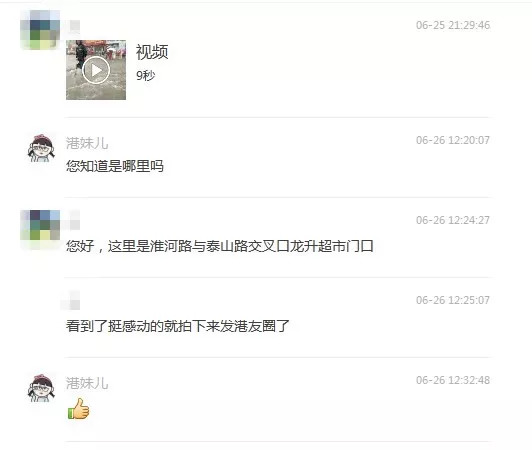Screen dimensions: 532x450
Task: Click 港妹儿 name above the thumbs-up emoji
Action: (87, 383)
